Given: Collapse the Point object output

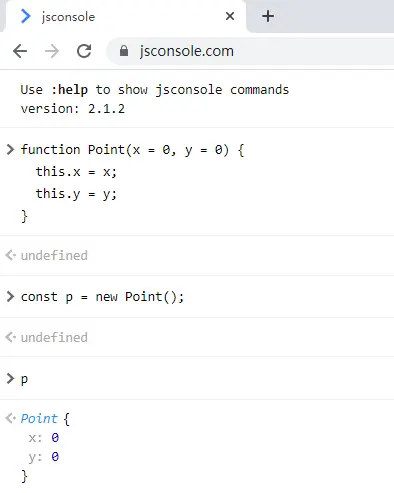Looking at the screenshot, I should click(39, 418).
